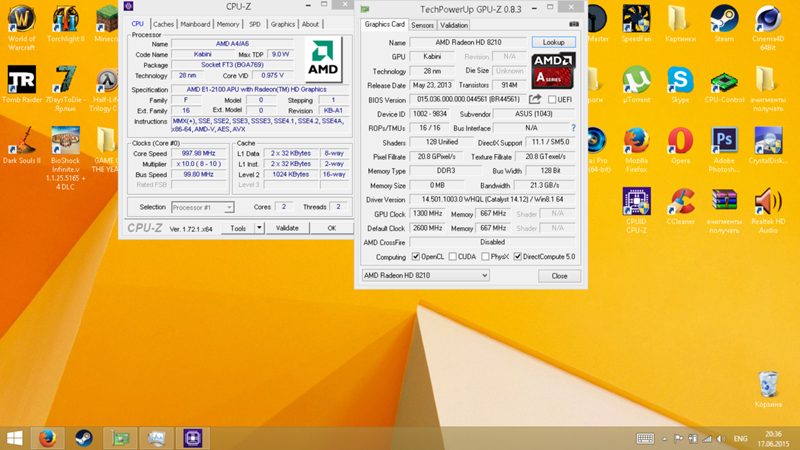Click OK button in CPU-Z

point(332,228)
